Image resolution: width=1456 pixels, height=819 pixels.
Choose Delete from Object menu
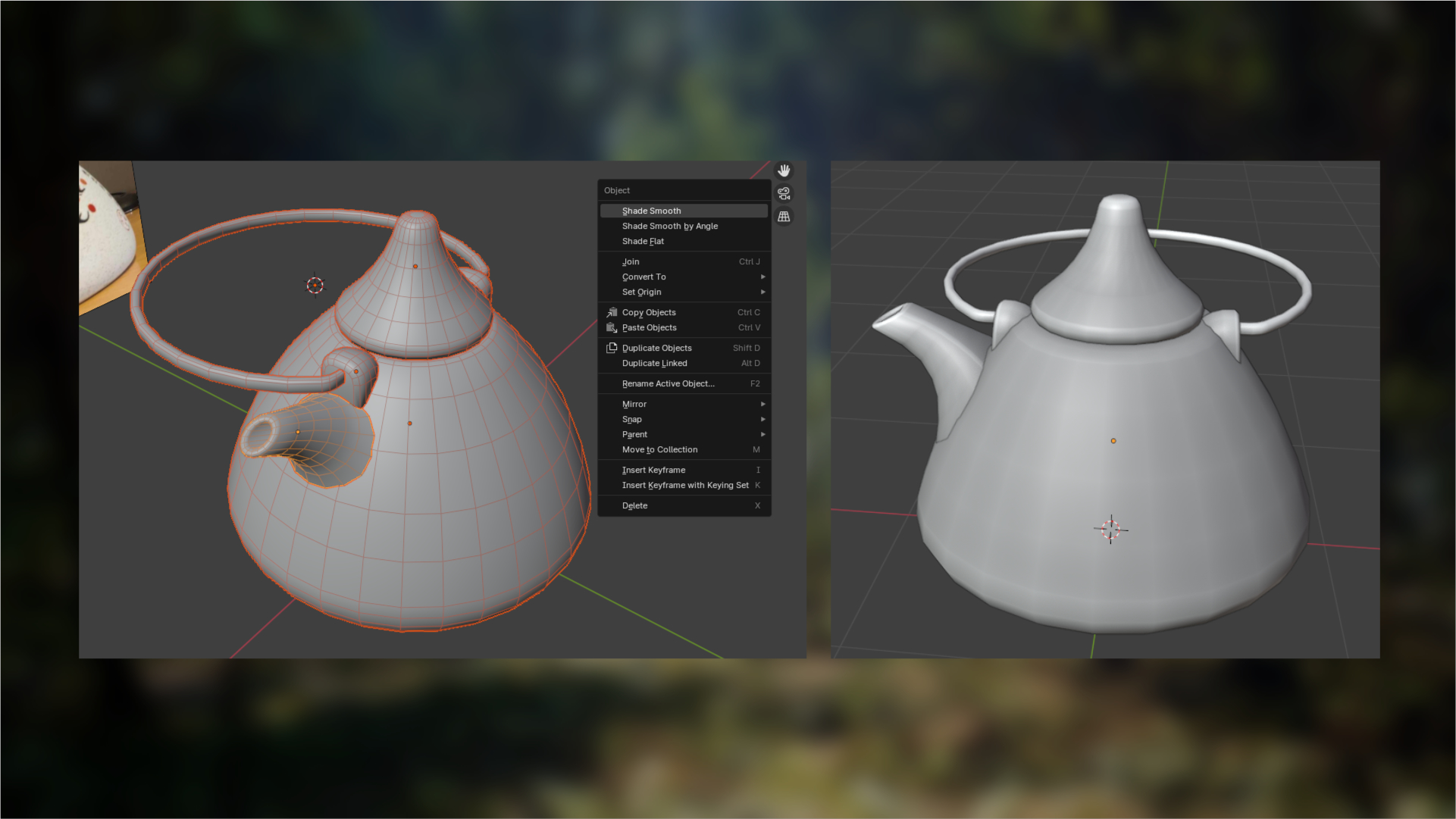(684, 505)
